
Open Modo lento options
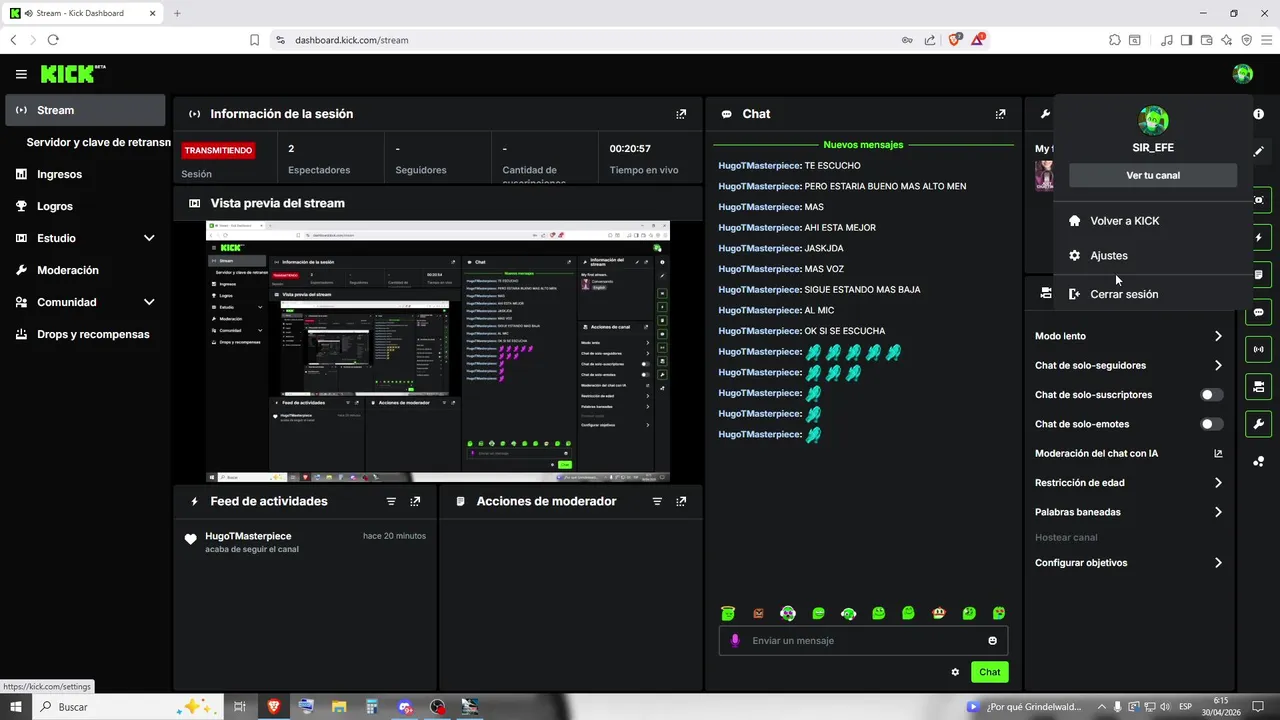[x=1128, y=336]
